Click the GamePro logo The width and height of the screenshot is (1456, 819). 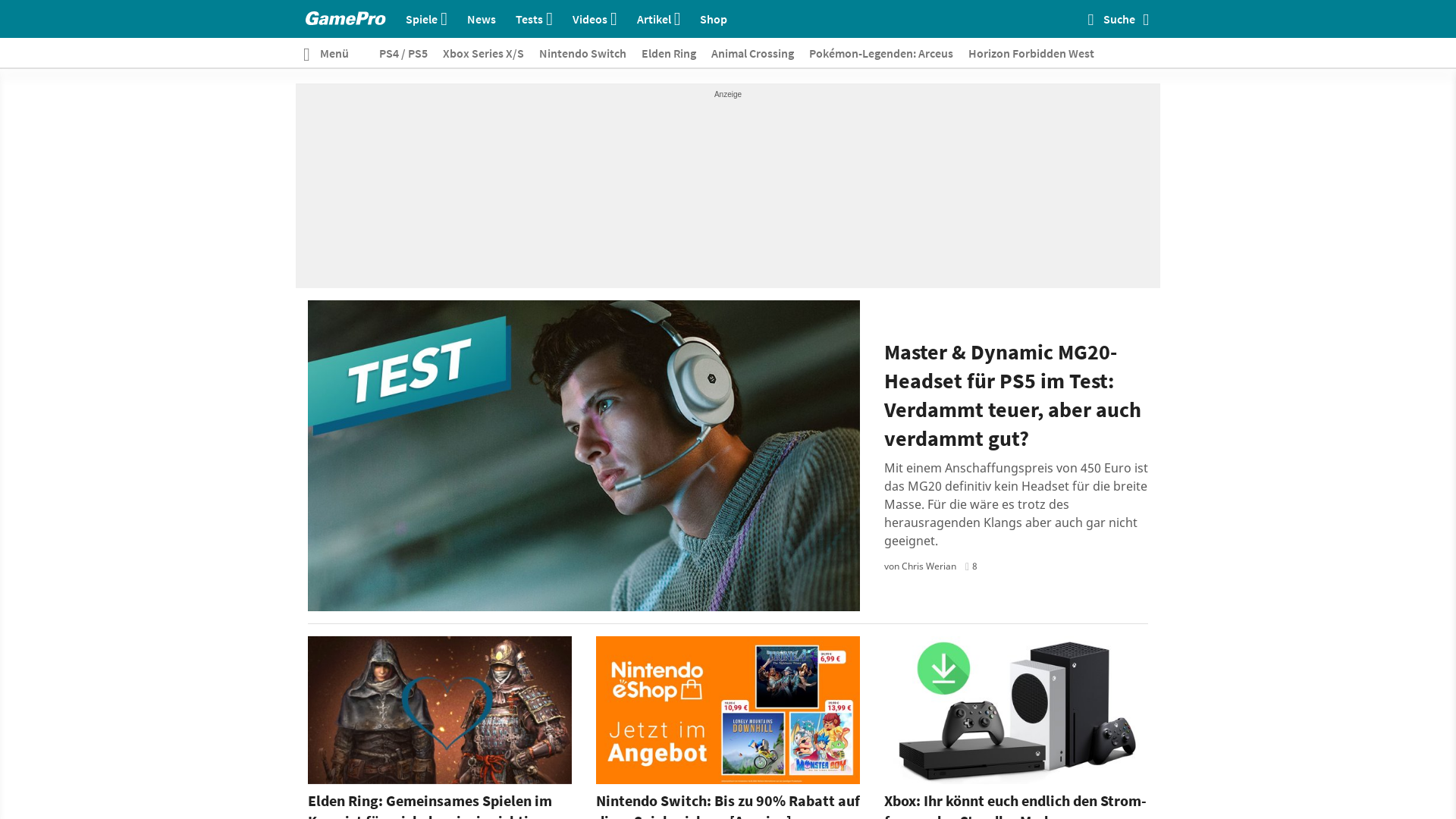tap(345, 19)
